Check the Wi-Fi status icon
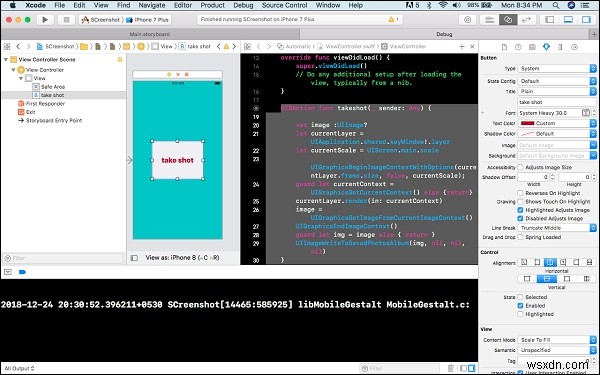This screenshot has width=600, height=375. 443,5
